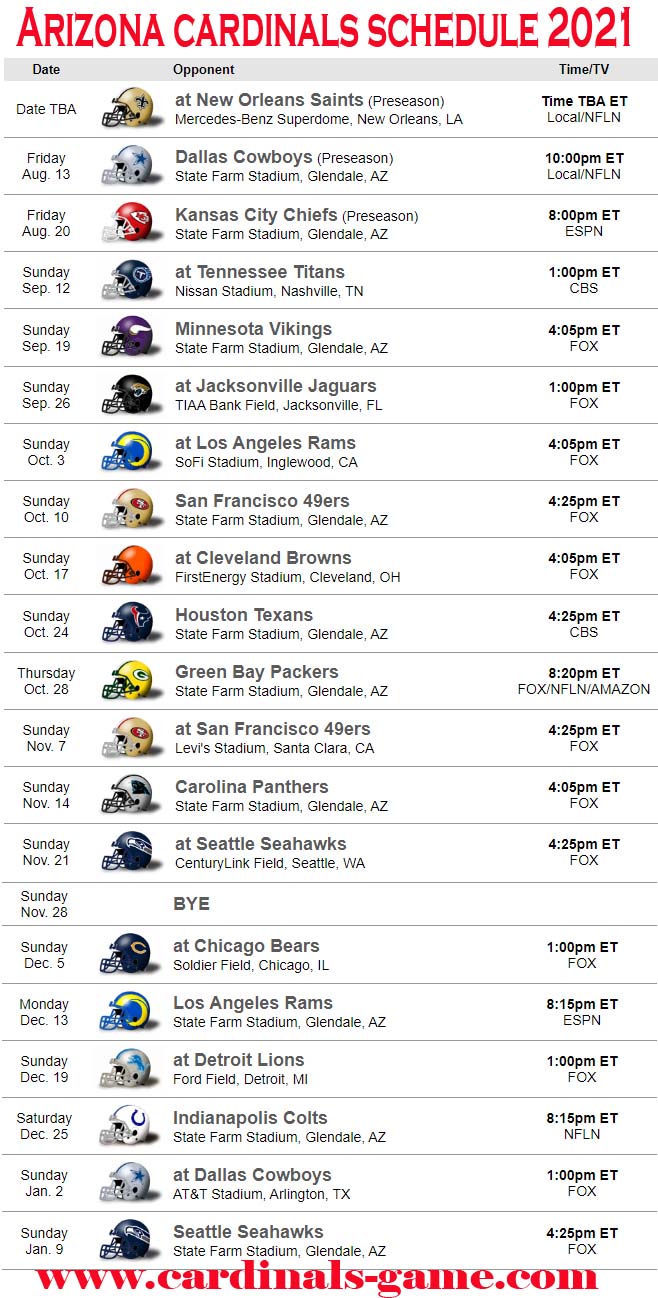Click the Houston Texans helmet icon

pyautogui.click(x=127, y=622)
